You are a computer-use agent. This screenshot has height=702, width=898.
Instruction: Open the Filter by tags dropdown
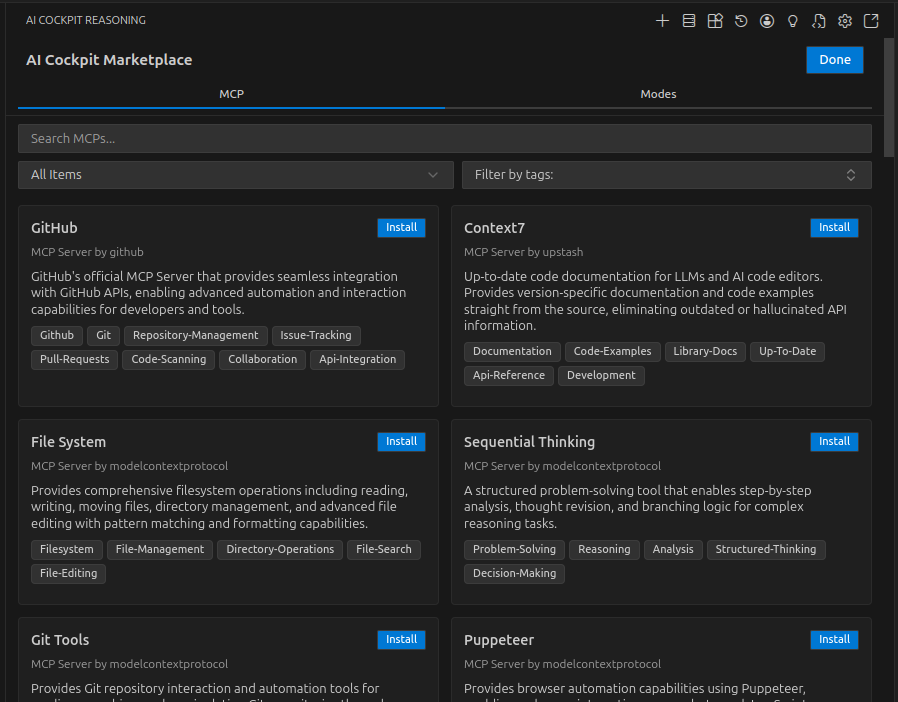click(x=666, y=175)
